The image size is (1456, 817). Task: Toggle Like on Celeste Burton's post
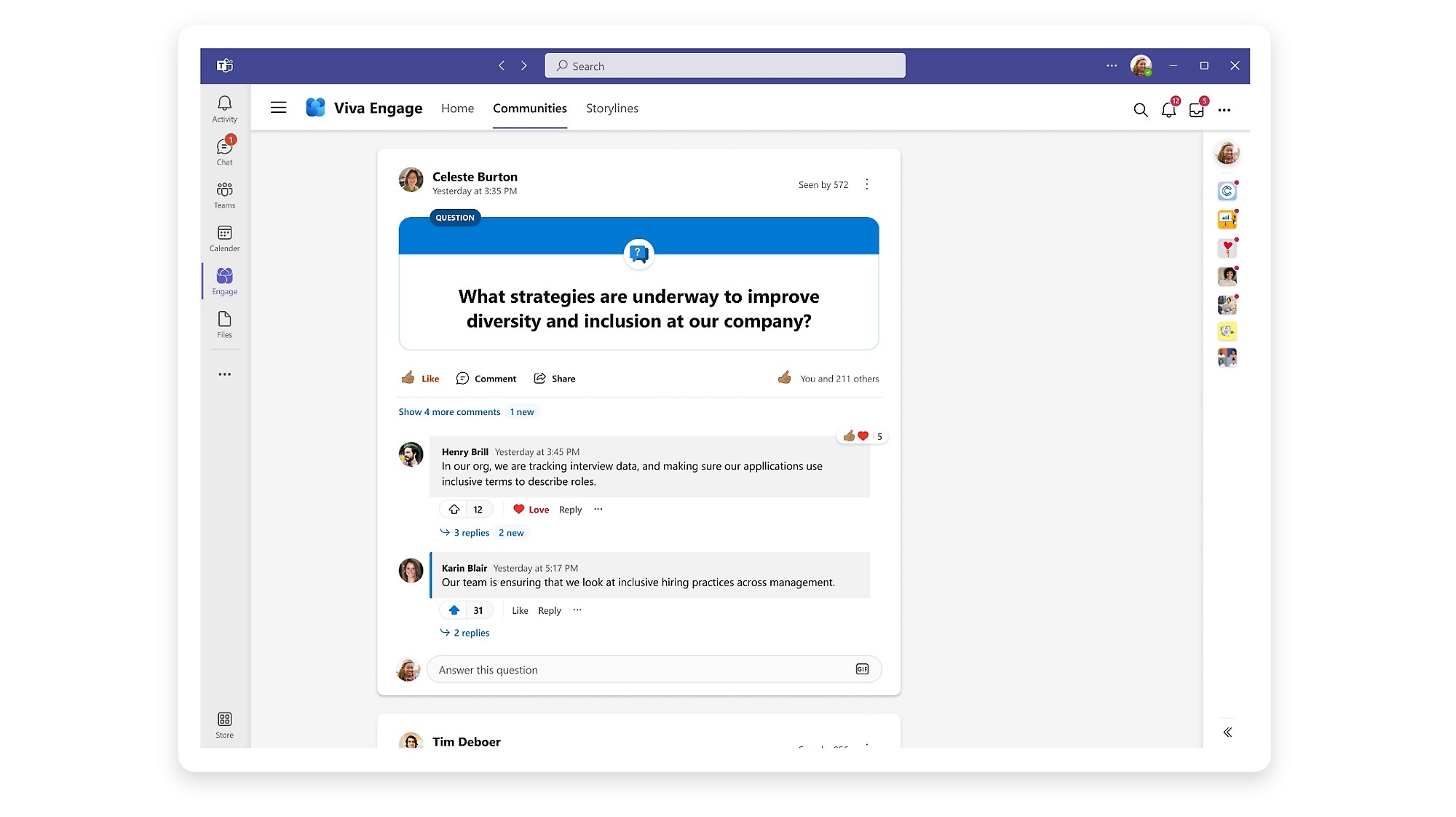[x=420, y=378]
